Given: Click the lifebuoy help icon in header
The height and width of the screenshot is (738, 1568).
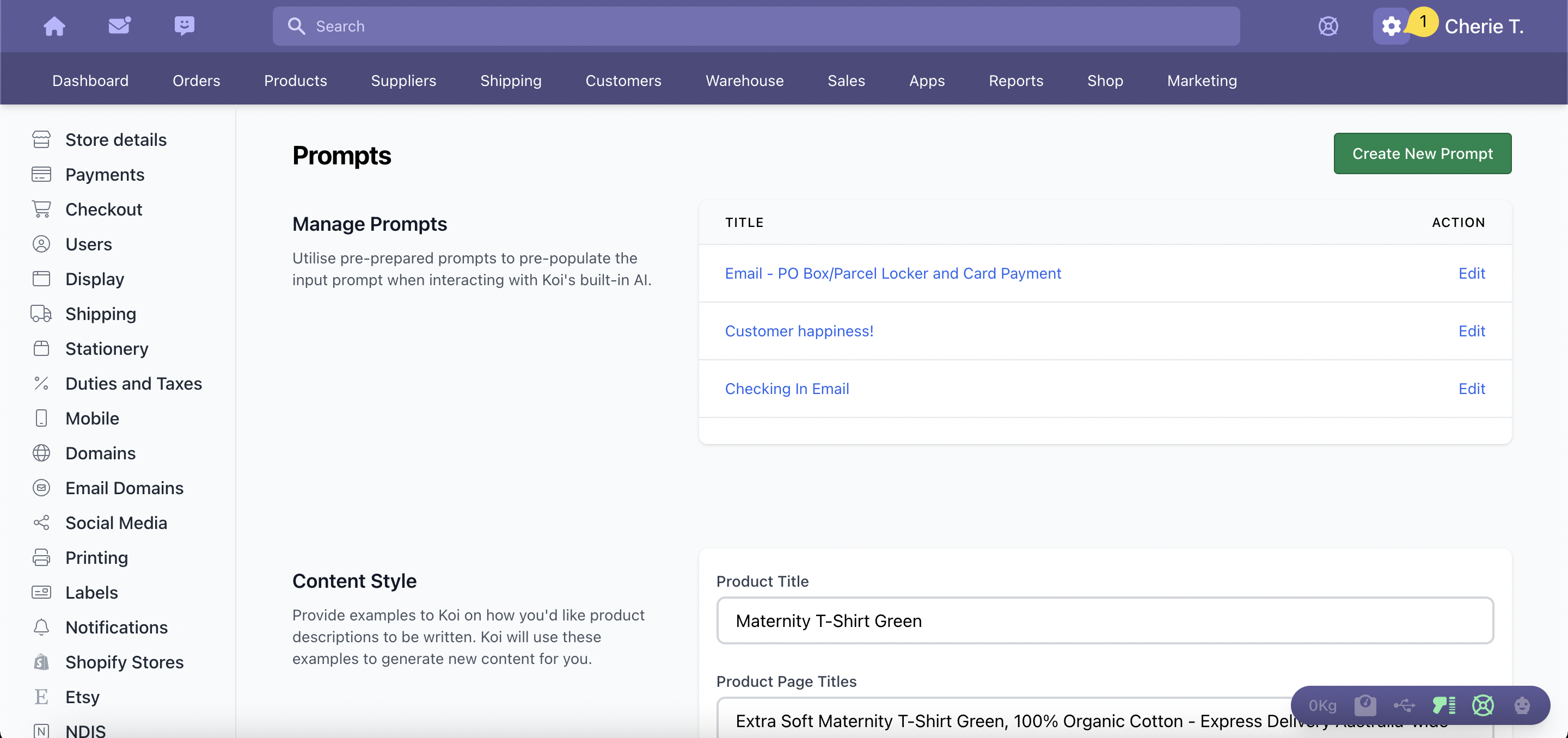Looking at the screenshot, I should (x=1328, y=26).
